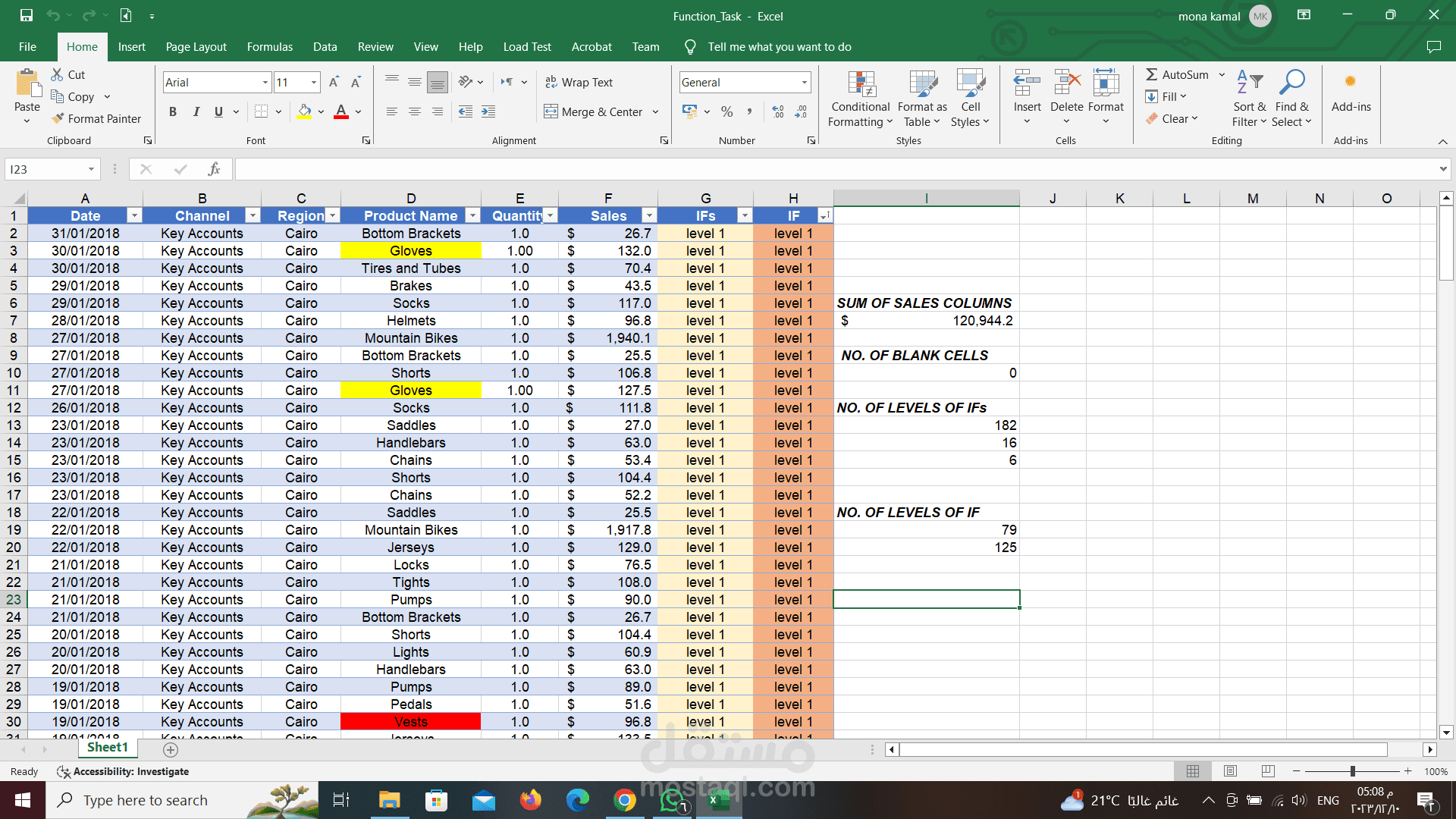This screenshot has width=1456, height=819.
Task: Click the Tell me what you want search box
Action: point(780,47)
